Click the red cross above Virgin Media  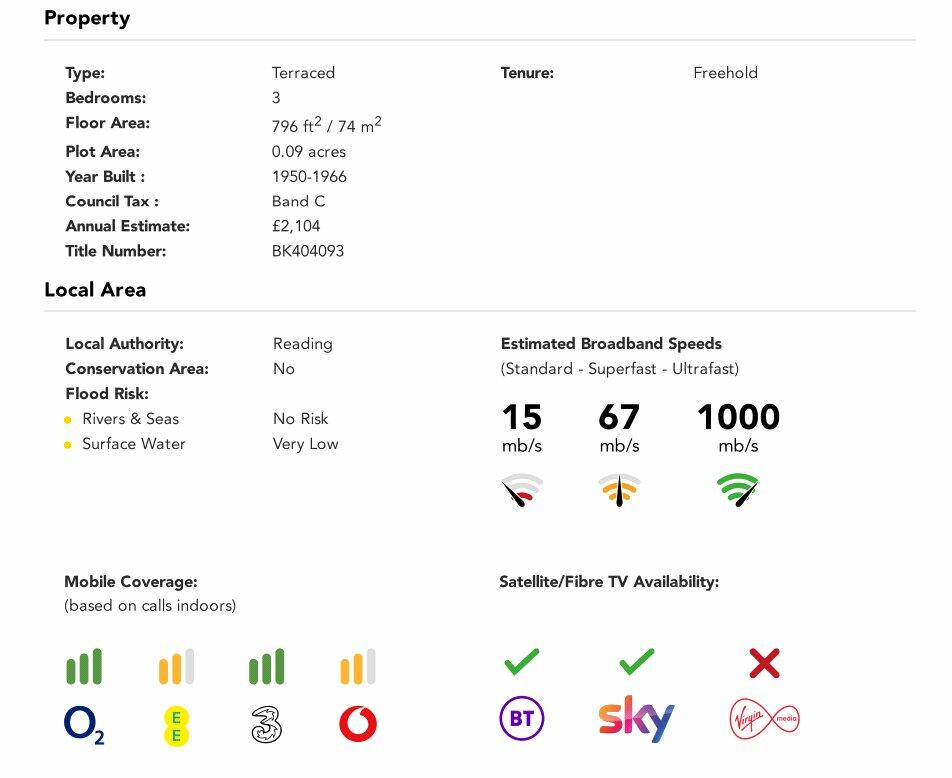pos(765,662)
